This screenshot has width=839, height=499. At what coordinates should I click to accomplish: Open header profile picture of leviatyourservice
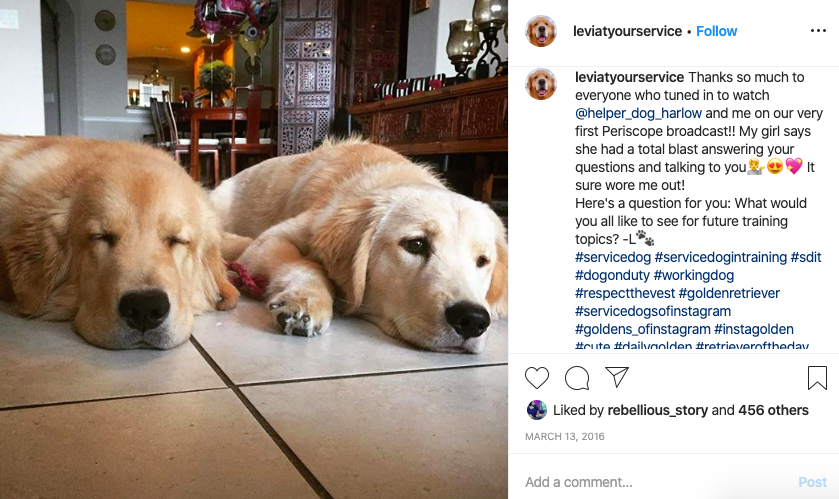click(x=541, y=31)
